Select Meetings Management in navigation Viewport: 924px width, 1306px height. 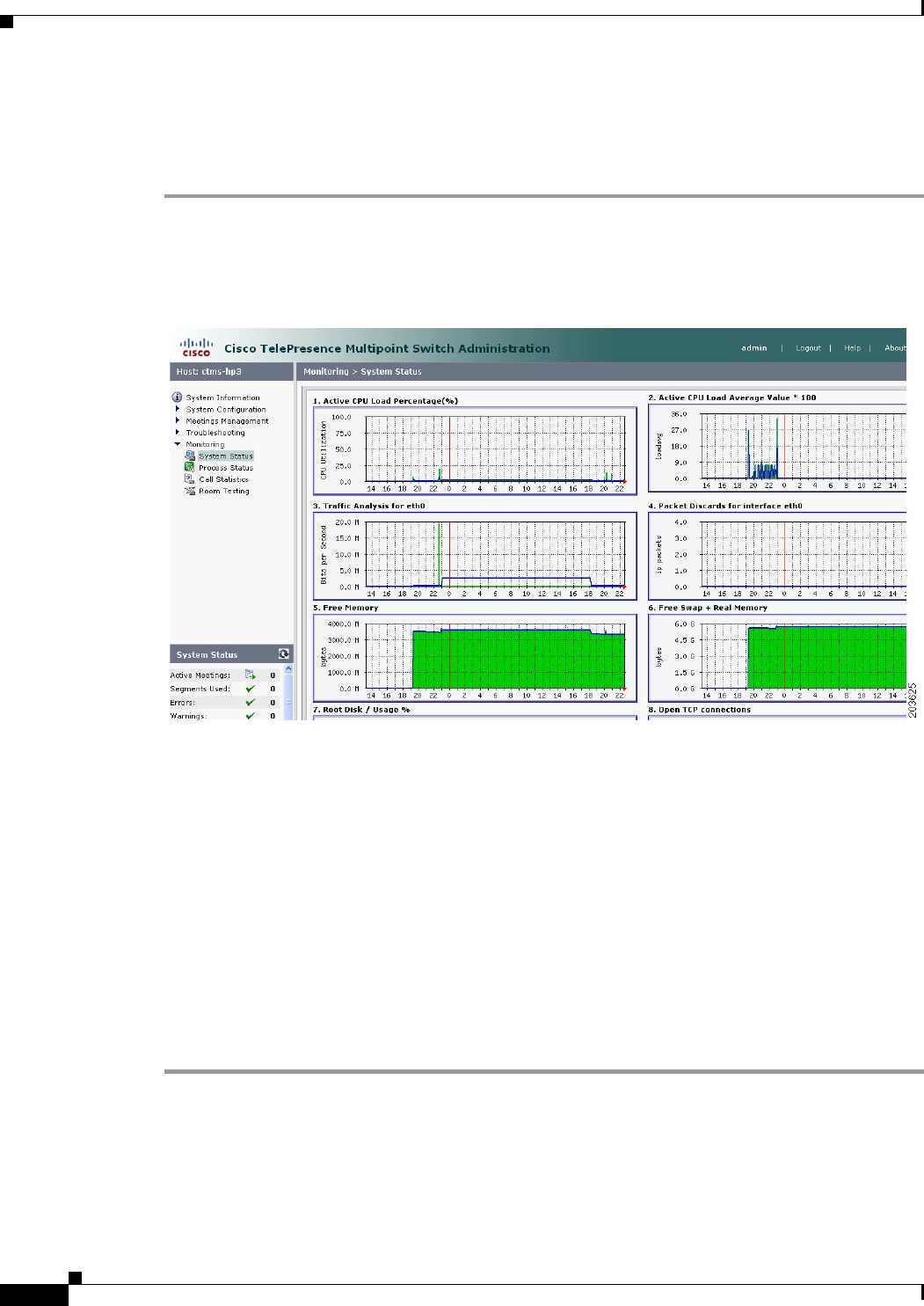[227, 420]
